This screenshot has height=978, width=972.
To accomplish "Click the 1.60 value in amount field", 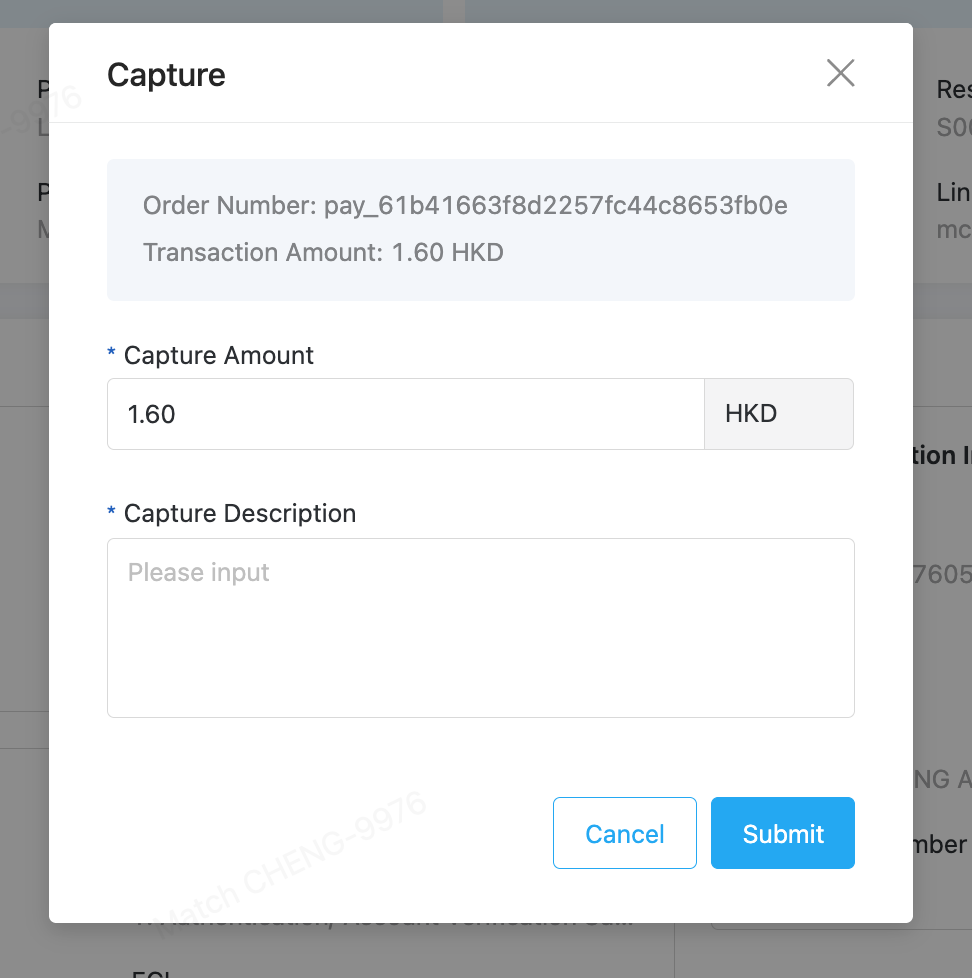I will point(152,414).
